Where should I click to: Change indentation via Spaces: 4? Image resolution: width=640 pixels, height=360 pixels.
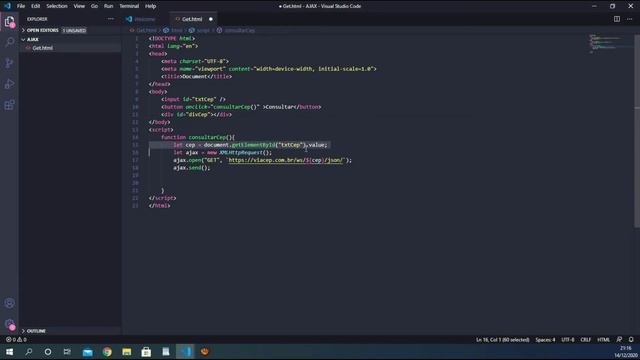tap(545, 340)
